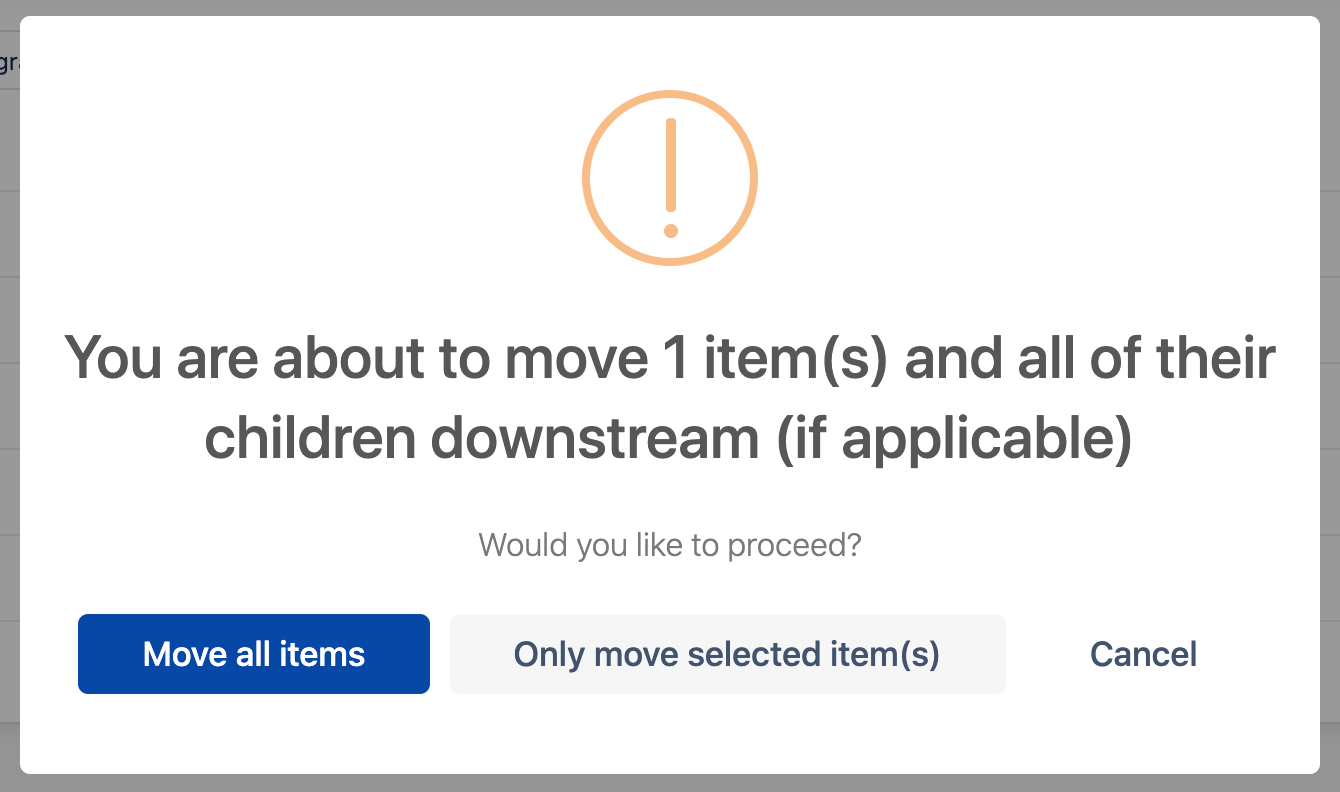The width and height of the screenshot is (1340, 792).
Task: Cancel the move operation
Action: click(x=1143, y=654)
